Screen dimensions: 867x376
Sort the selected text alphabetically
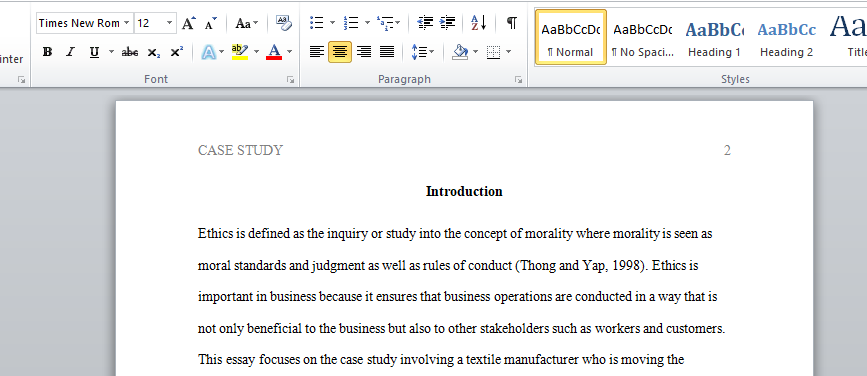[x=479, y=23]
